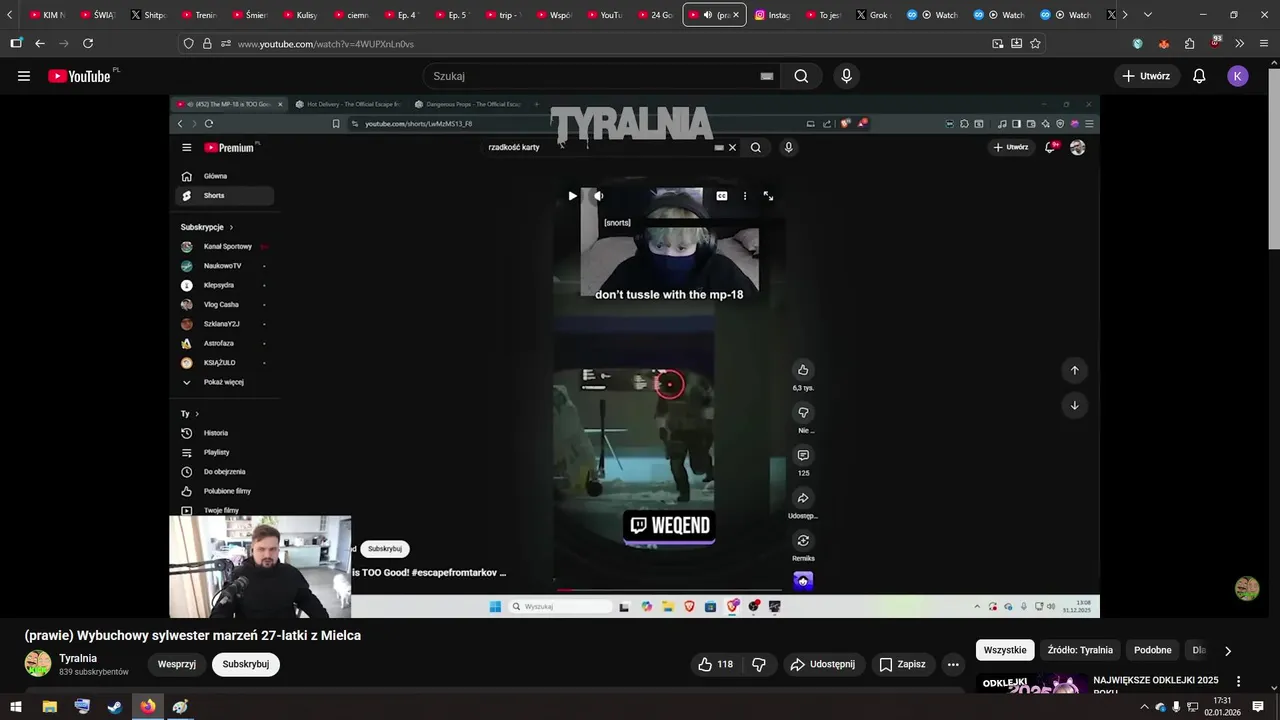Save the video with Zapisz
The image size is (1280, 720).
click(901, 664)
